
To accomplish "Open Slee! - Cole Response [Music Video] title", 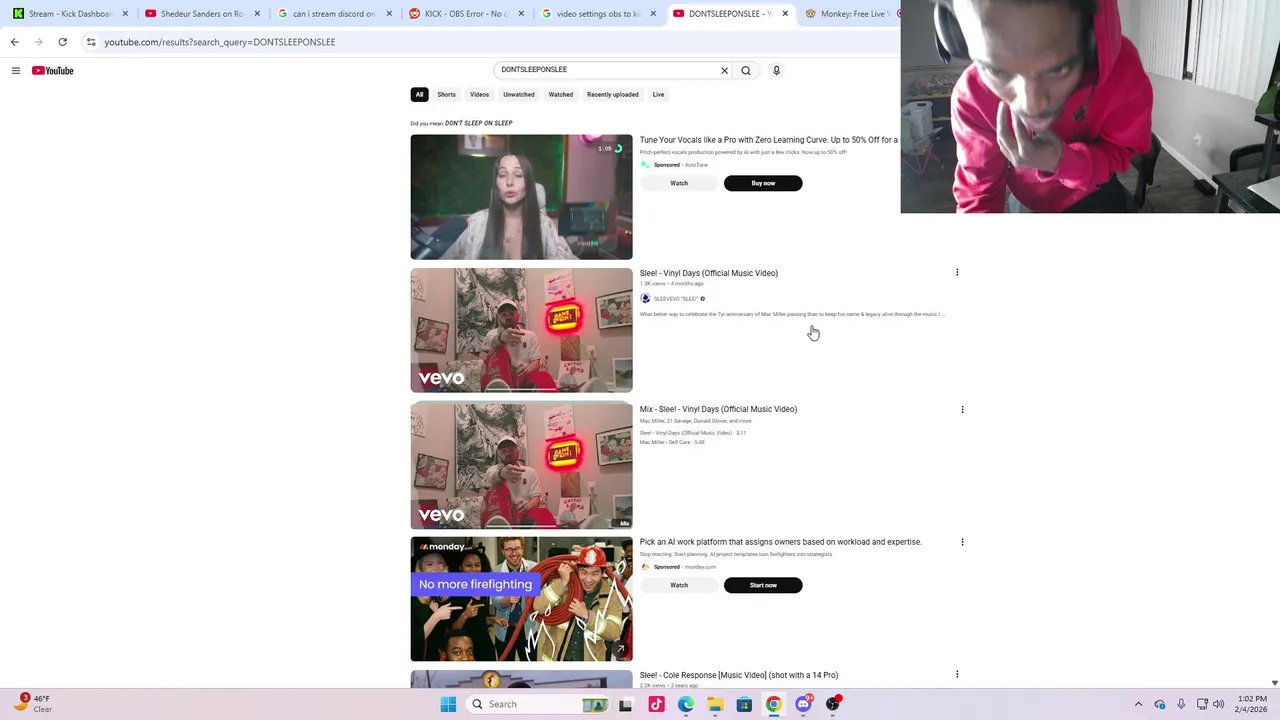I will [738, 675].
